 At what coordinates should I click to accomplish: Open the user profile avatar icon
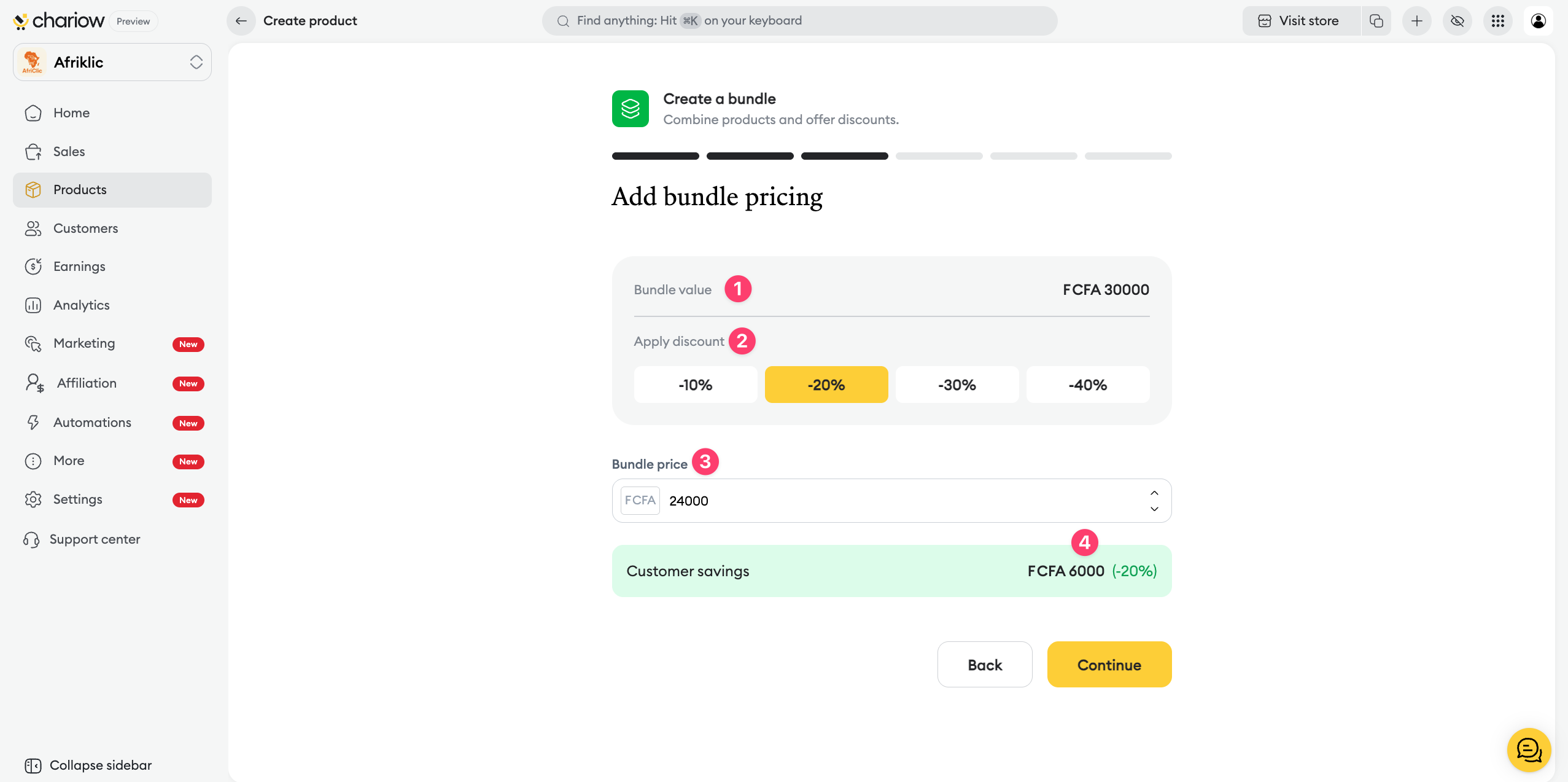point(1539,21)
